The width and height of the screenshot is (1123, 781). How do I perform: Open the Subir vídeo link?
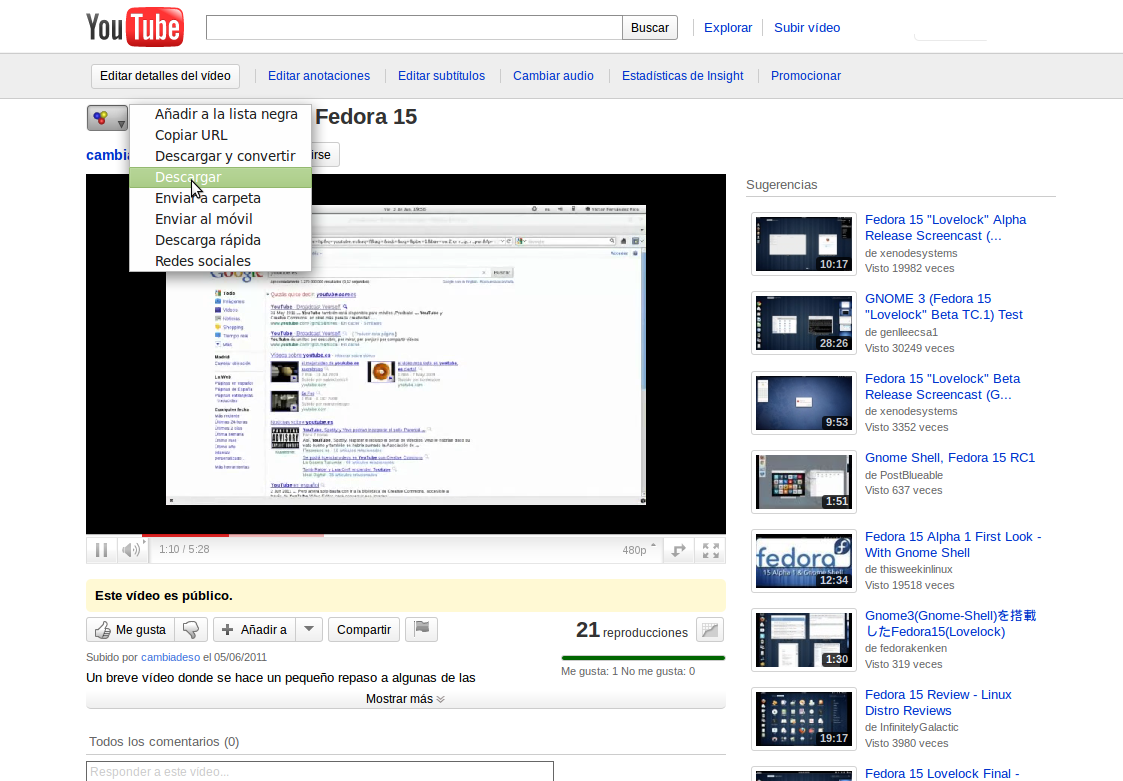(807, 28)
